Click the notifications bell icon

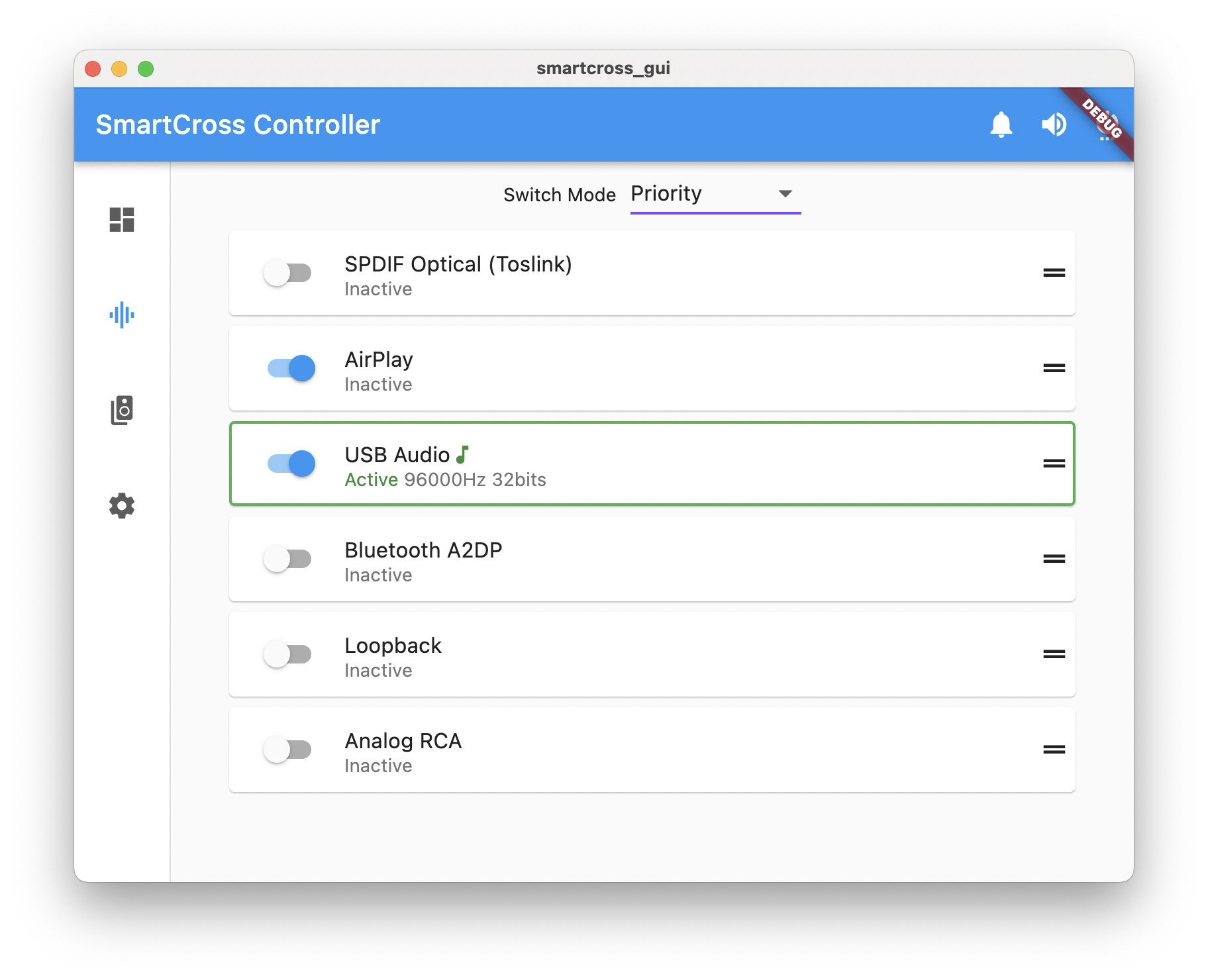[x=1001, y=124]
